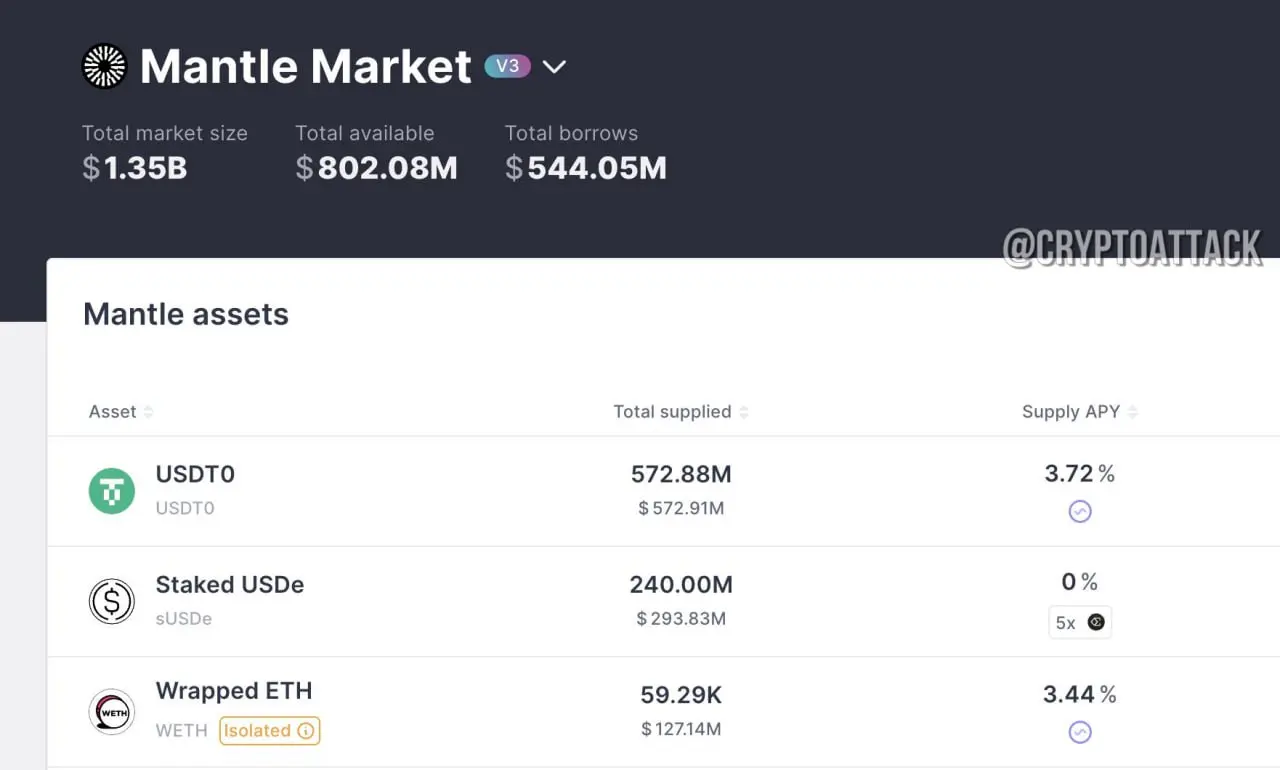The image size is (1280, 770).
Task: Click the 5x rewards badge for sUSDe
Action: tap(1080, 622)
